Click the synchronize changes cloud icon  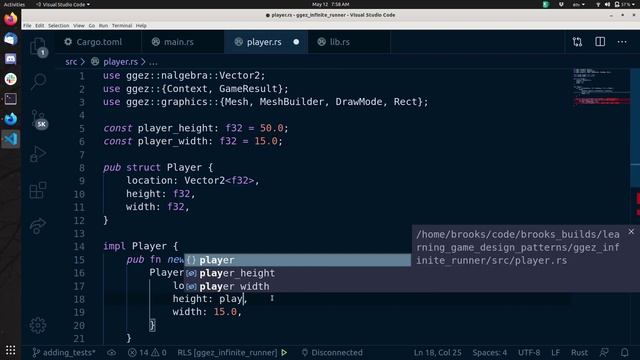pos(111,353)
